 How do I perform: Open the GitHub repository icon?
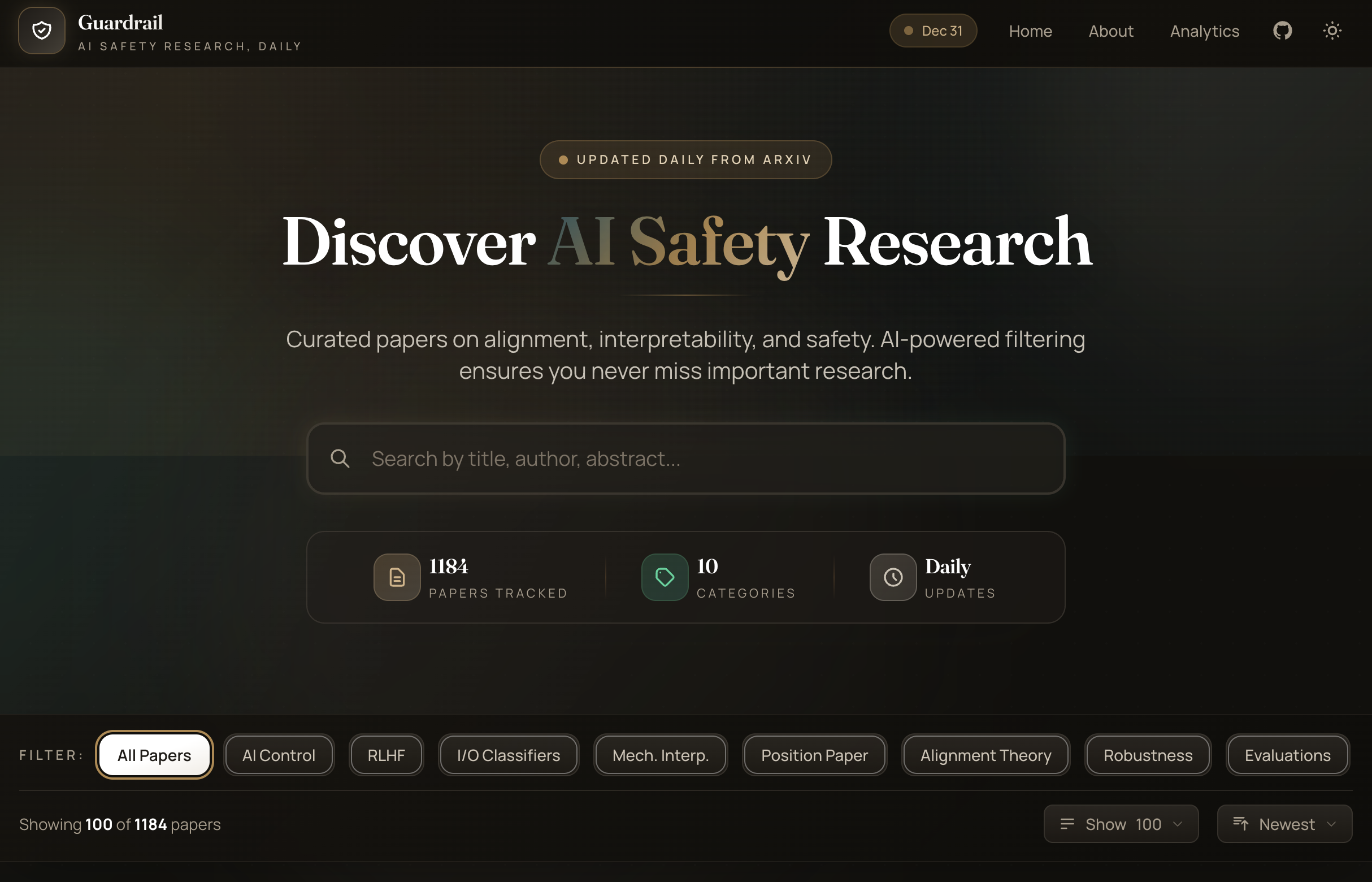point(1282,31)
